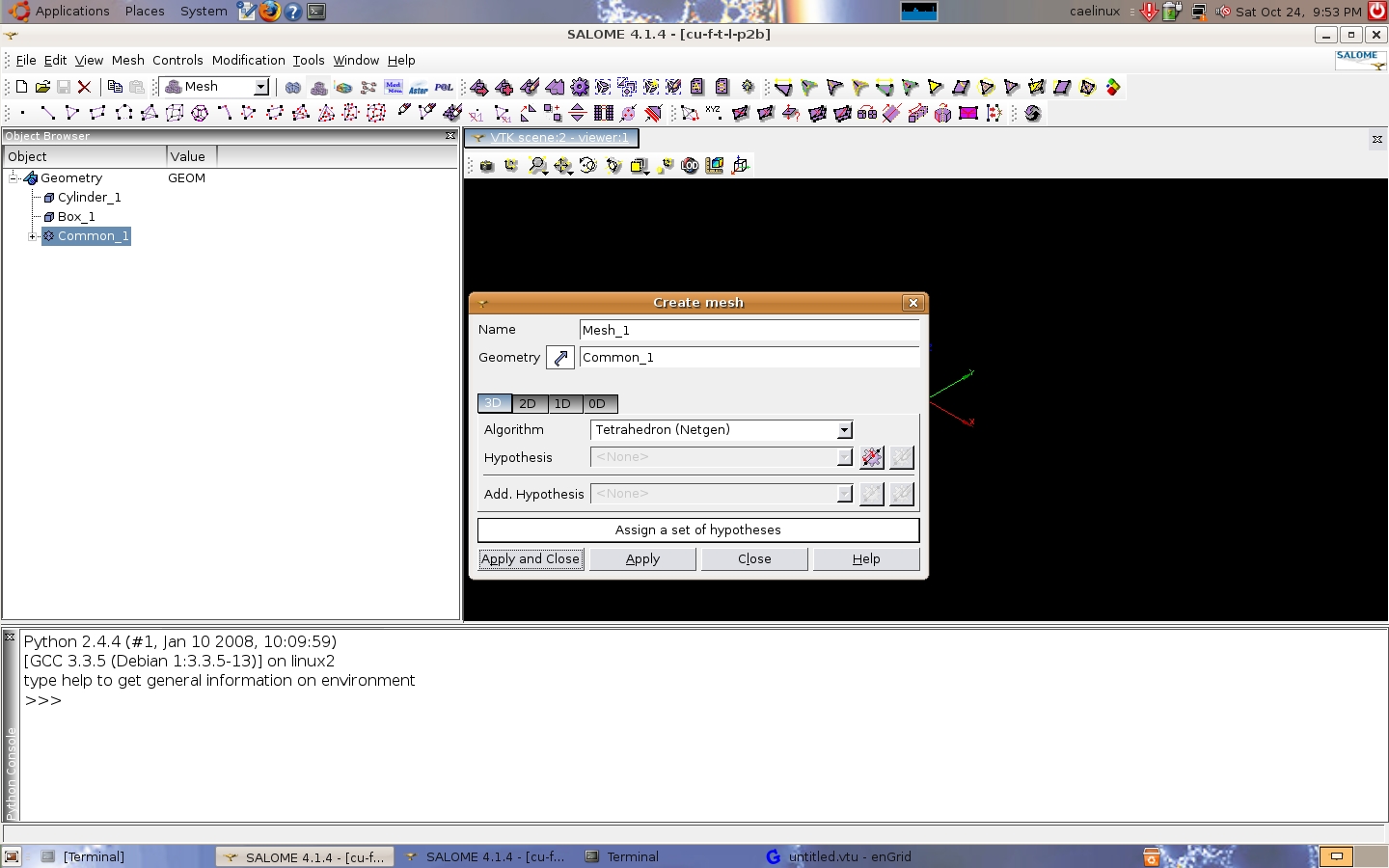Screen dimensions: 1389x868
Task: Switch to the 2D tab
Action: click(528, 404)
